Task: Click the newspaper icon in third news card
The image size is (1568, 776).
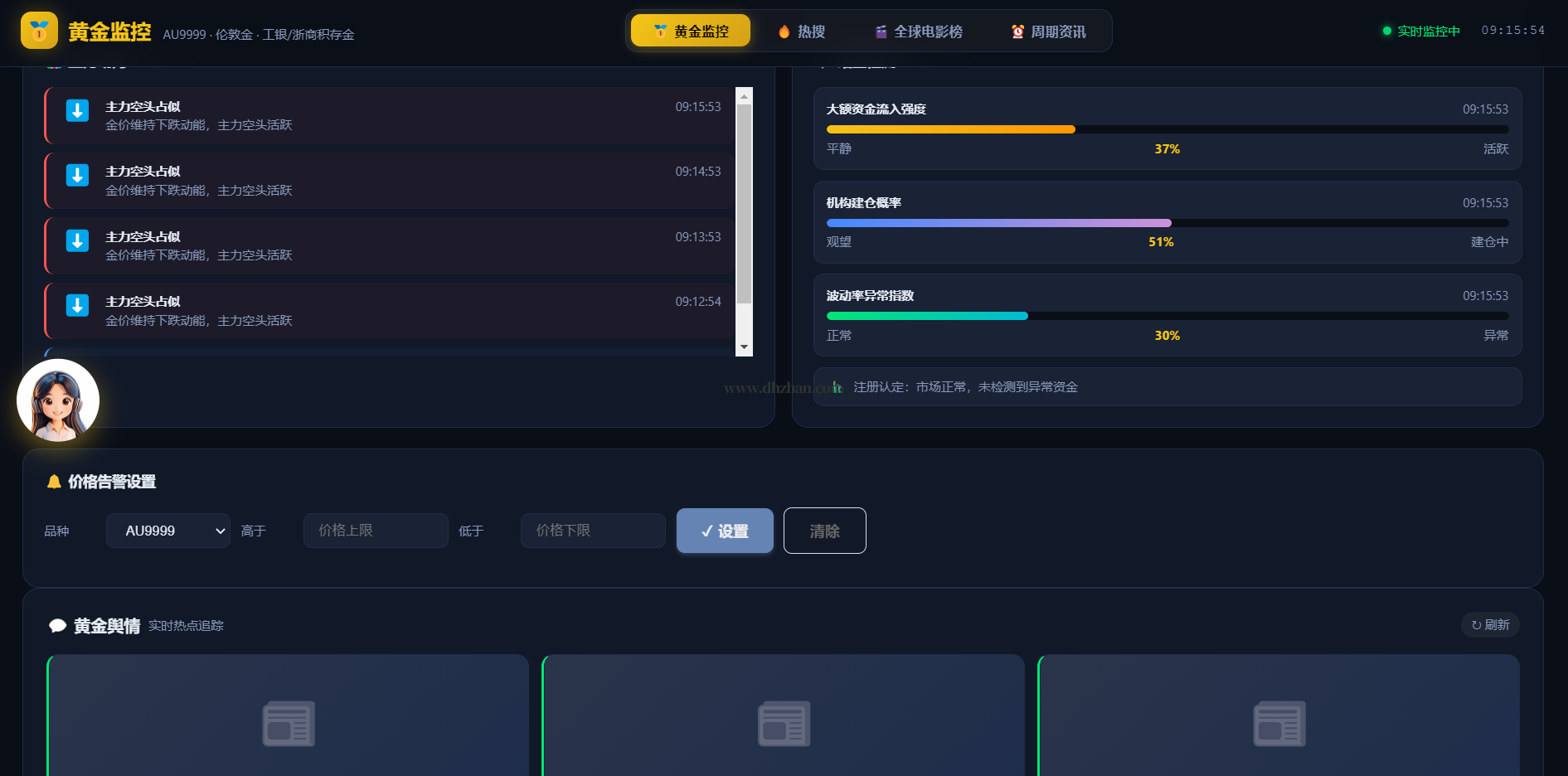Action: tap(1279, 724)
